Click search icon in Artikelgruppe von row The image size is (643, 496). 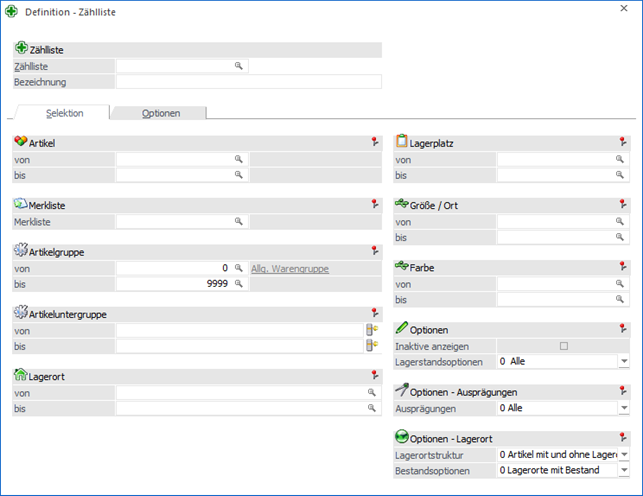pos(239,268)
